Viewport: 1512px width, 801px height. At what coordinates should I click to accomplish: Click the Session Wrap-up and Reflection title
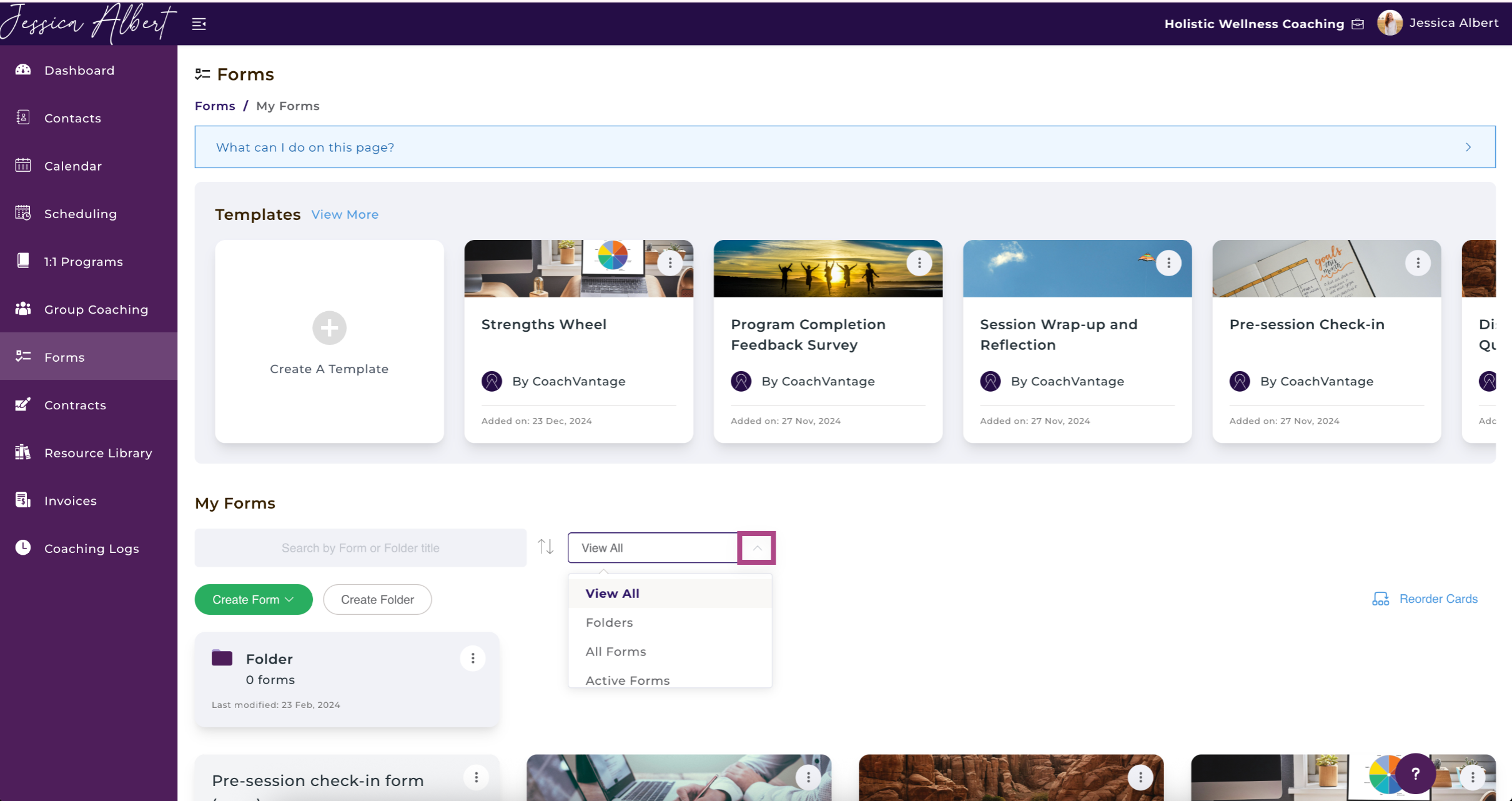tap(1059, 334)
